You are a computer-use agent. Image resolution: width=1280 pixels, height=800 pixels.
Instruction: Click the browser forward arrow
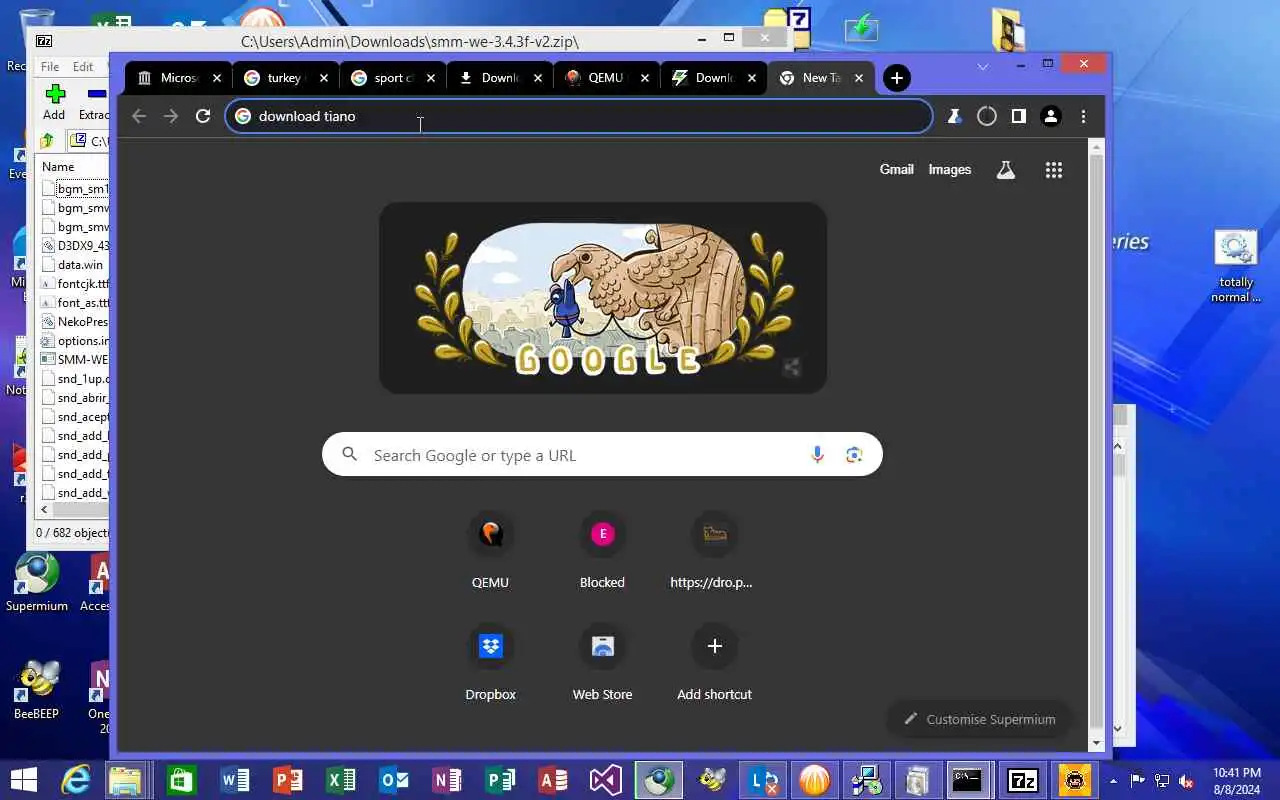[x=171, y=116]
